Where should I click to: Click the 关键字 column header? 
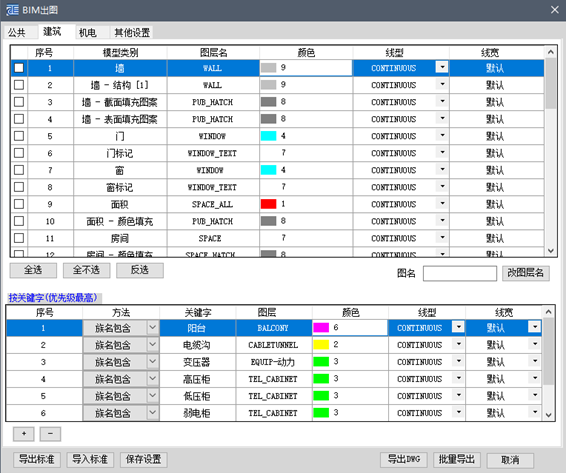(197, 312)
